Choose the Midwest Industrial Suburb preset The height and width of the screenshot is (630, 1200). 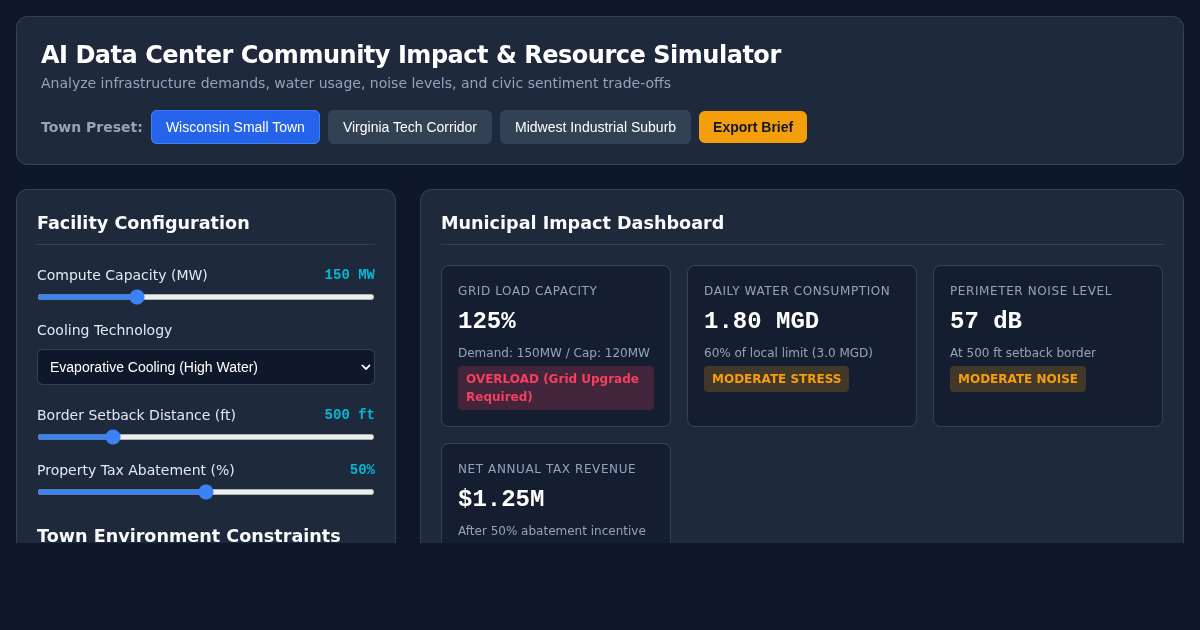595,127
